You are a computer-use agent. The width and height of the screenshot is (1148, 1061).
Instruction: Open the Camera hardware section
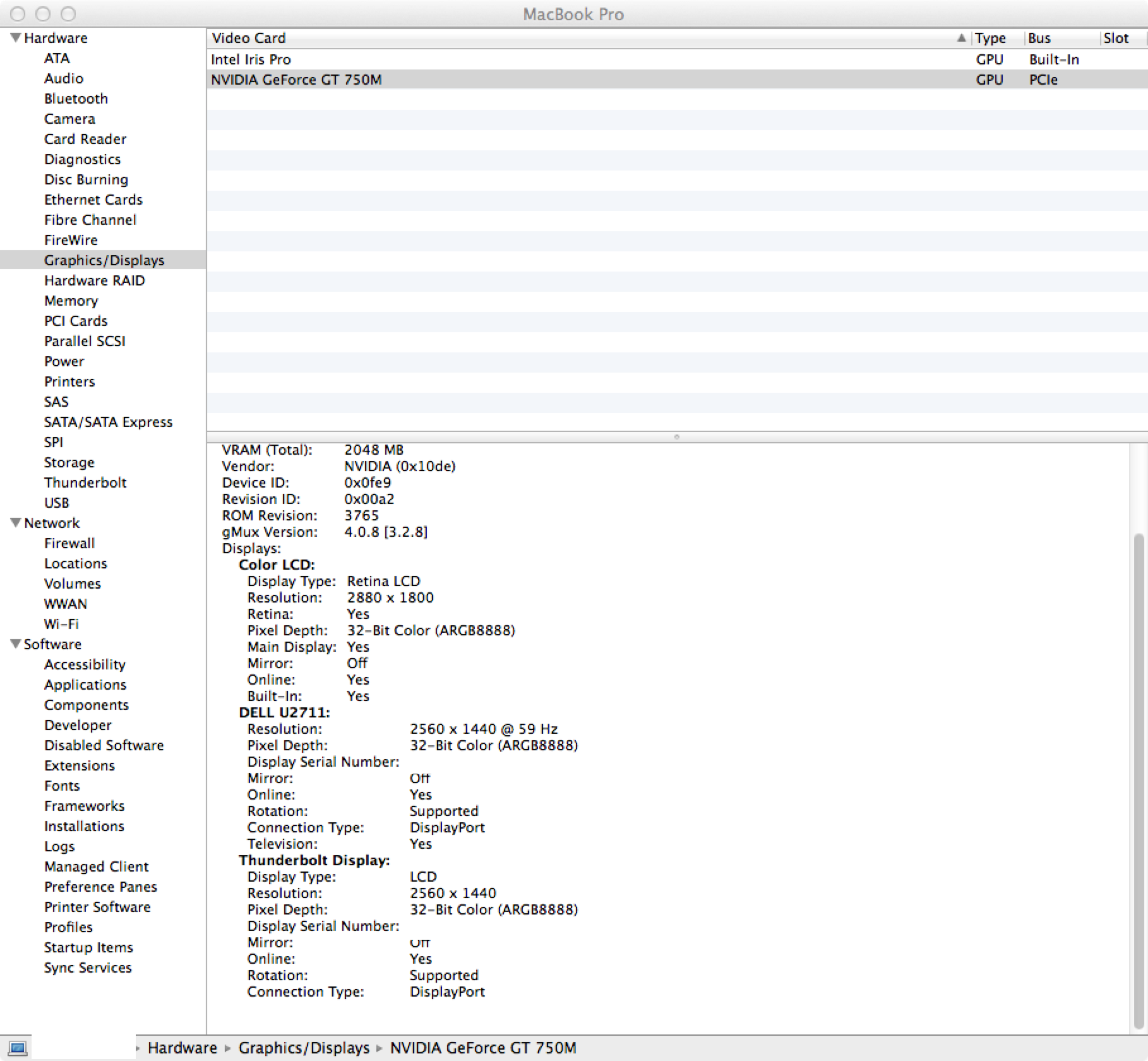[x=69, y=119]
